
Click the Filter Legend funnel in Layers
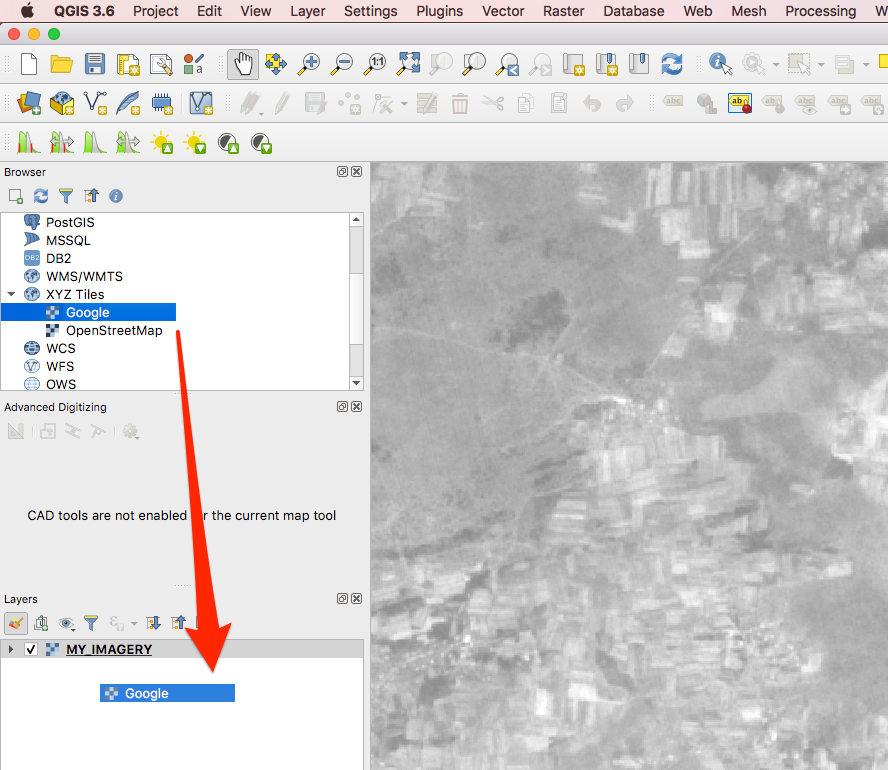pyautogui.click(x=91, y=623)
